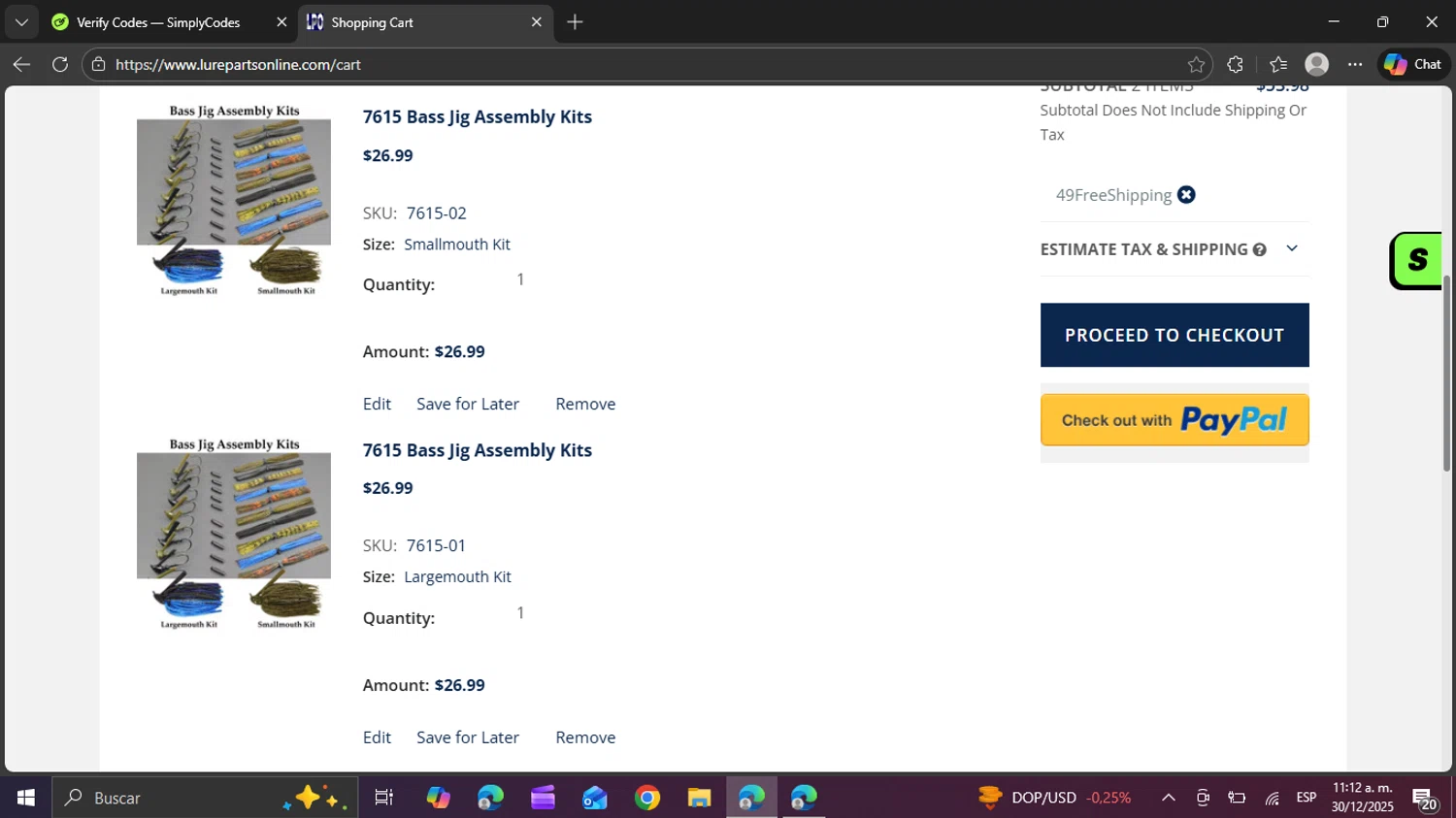The width and height of the screenshot is (1456, 818).
Task: Open a new browser tab
Action: click(575, 21)
